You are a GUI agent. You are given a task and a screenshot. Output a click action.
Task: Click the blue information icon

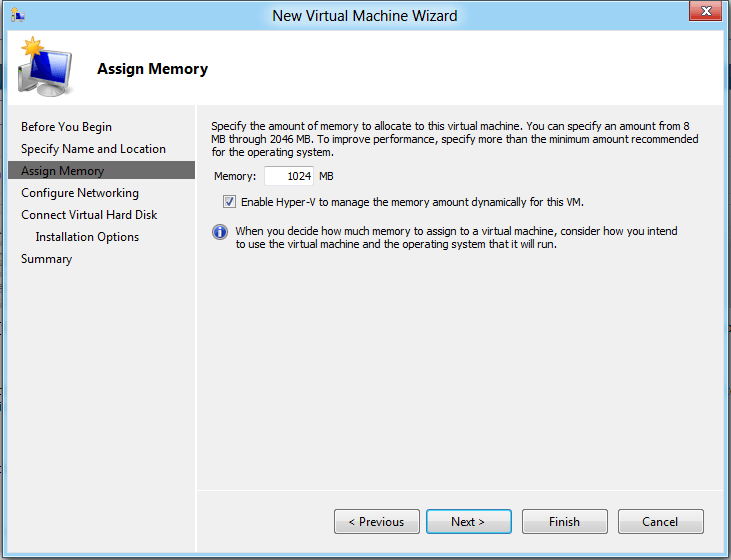coord(220,232)
